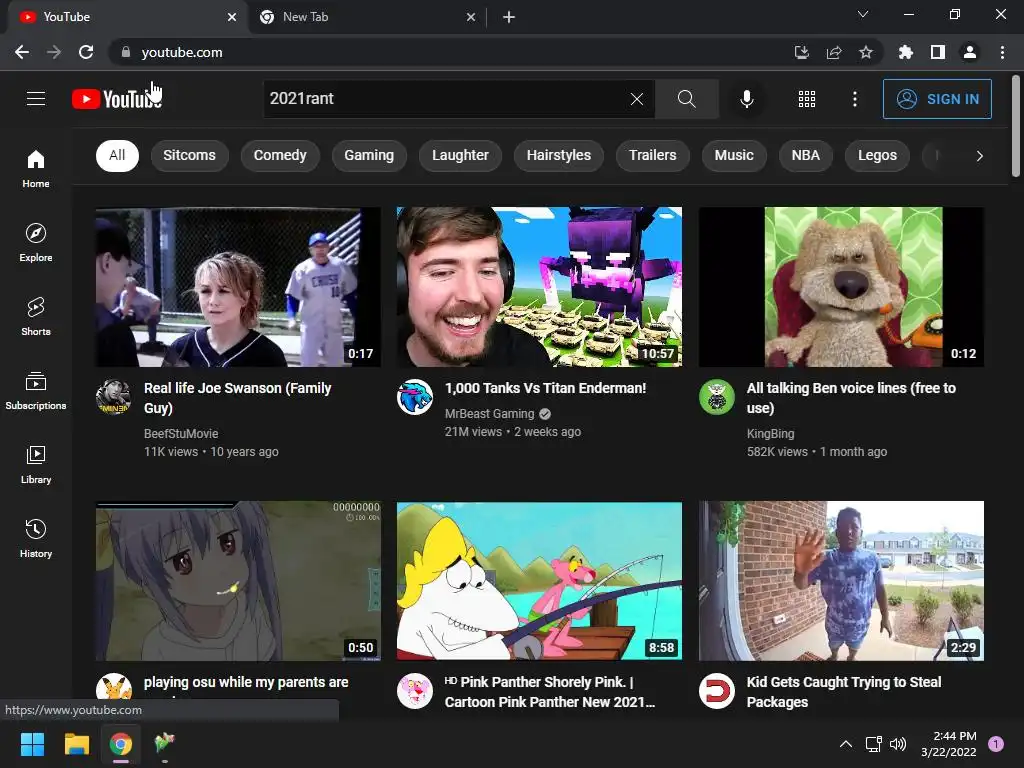Visit BeefStuMovie channel name link
Screen dimensions: 1024x768
[x=181, y=434]
